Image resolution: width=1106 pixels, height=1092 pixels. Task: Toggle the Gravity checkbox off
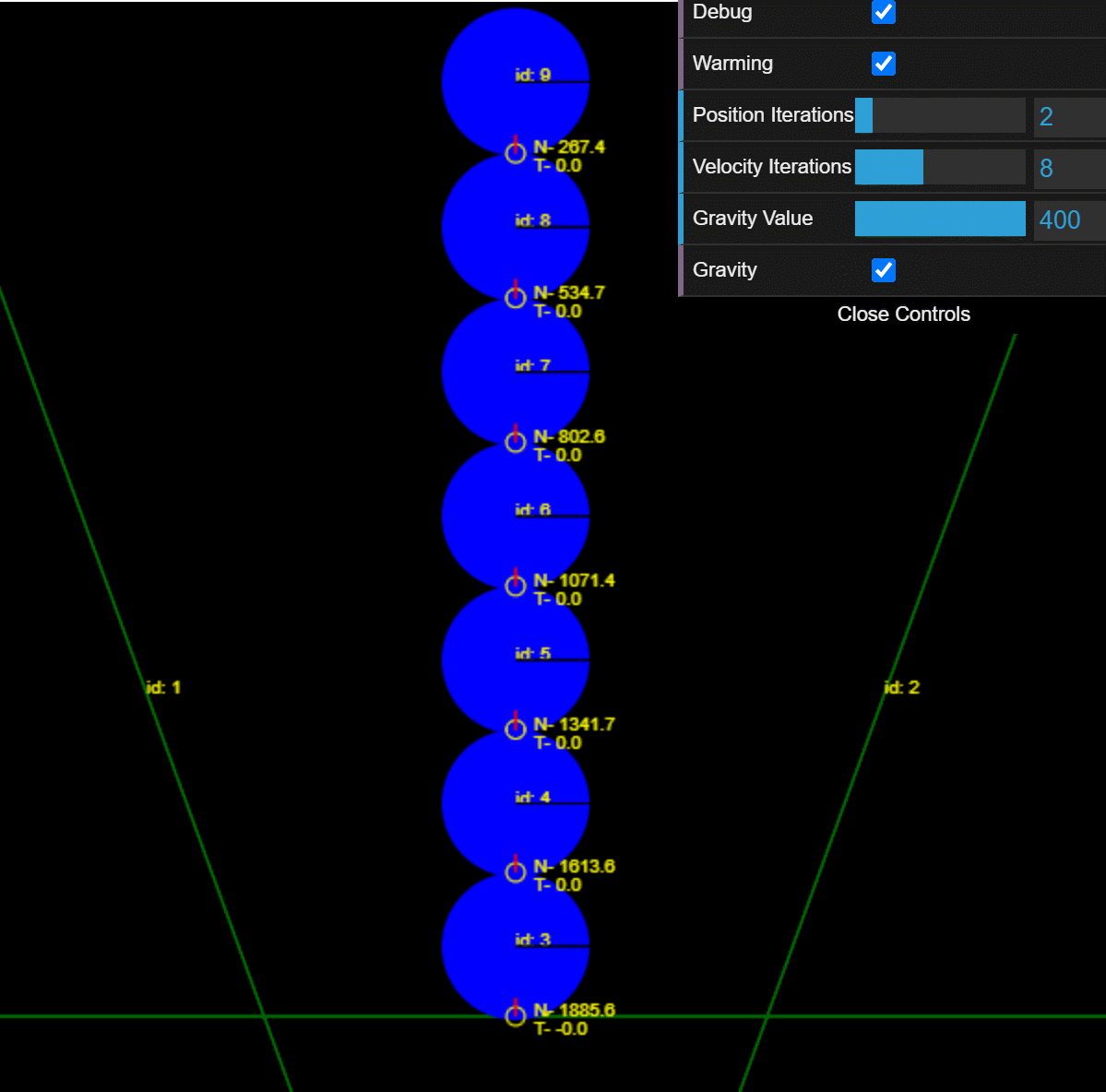pyautogui.click(x=883, y=270)
